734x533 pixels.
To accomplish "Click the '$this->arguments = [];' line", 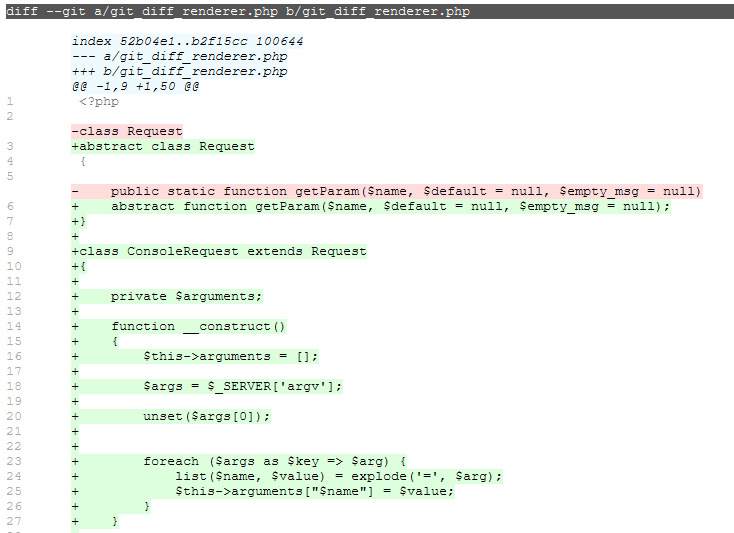I will [195, 356].
